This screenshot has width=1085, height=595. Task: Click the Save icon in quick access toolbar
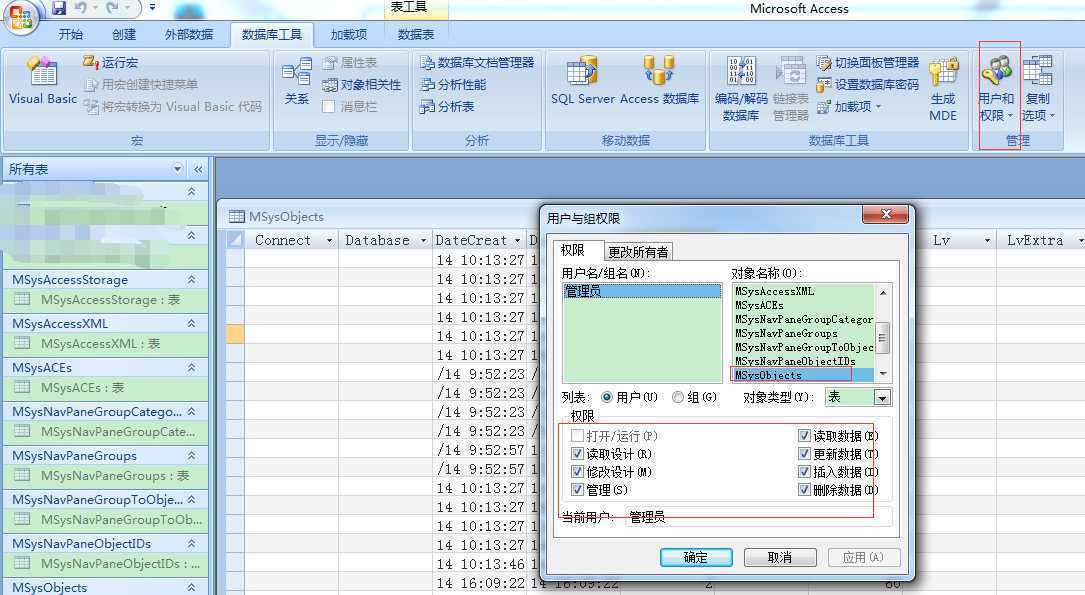point(59,8)
